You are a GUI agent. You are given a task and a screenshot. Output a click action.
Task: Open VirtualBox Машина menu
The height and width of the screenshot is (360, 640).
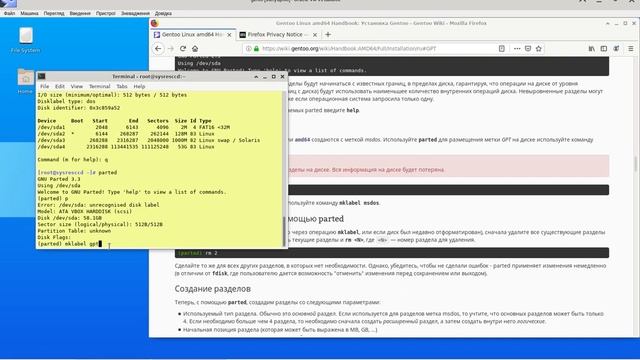click(29, 13)
